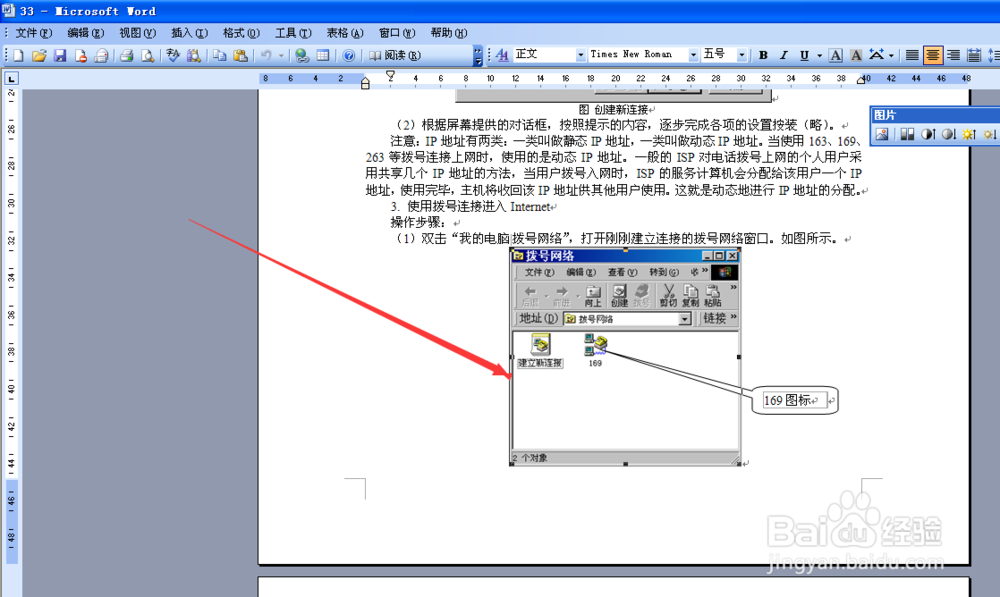Open Tables and Borders icon
This screenshot has height=597, width=1000.
(x=323, y=55)
